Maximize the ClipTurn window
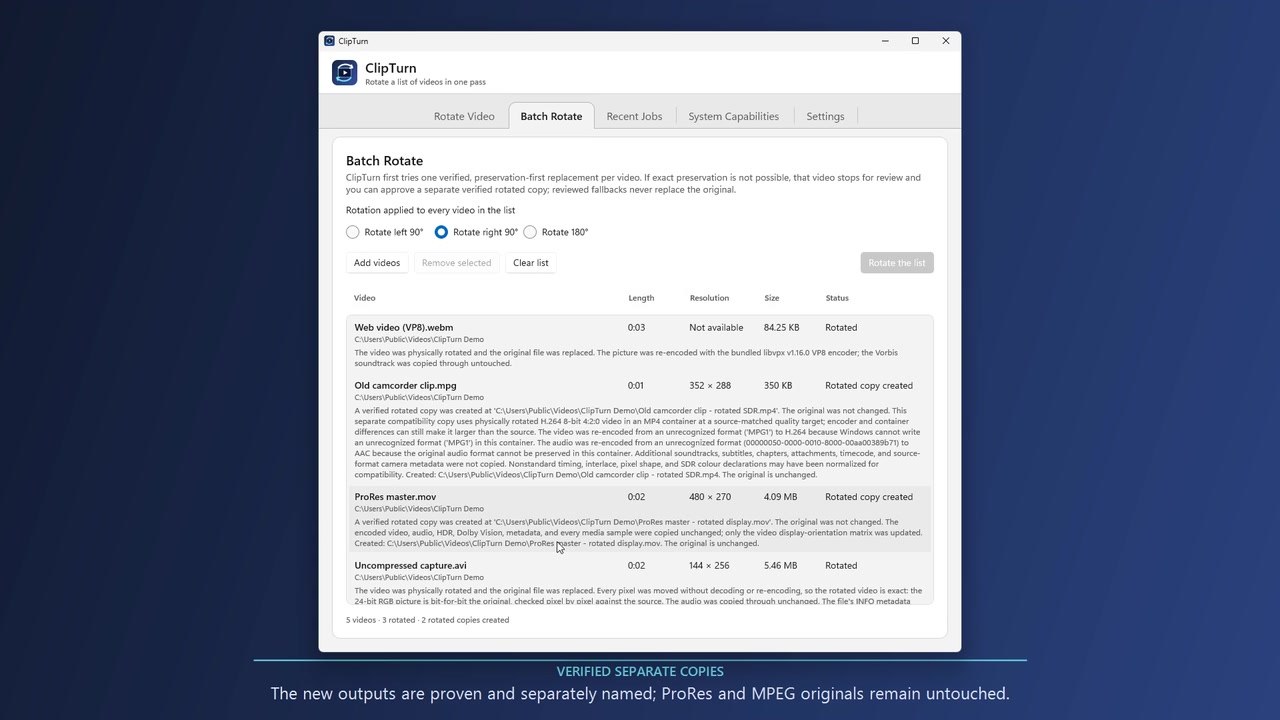The width and height of the screenshot is (1280, 720). [915, 41]
